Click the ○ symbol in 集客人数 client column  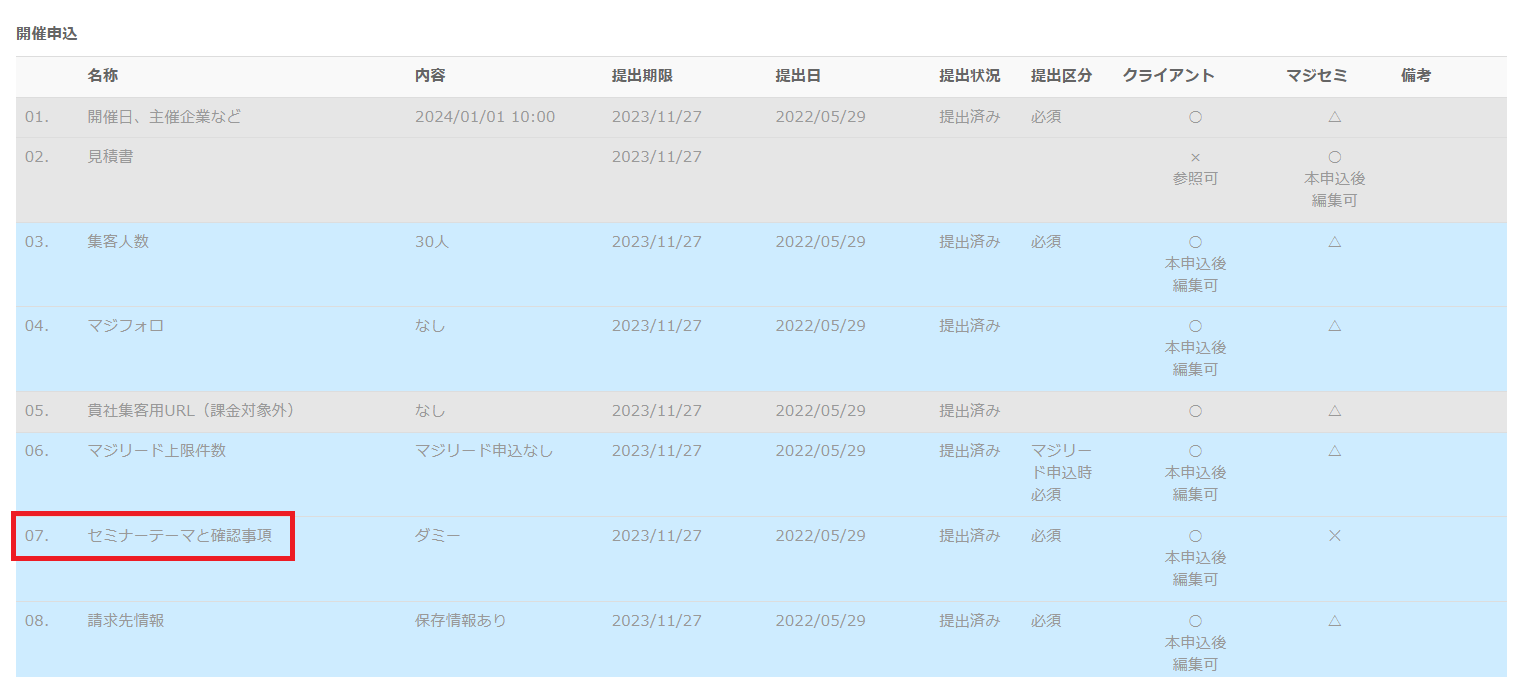(x=1195, y=242)
